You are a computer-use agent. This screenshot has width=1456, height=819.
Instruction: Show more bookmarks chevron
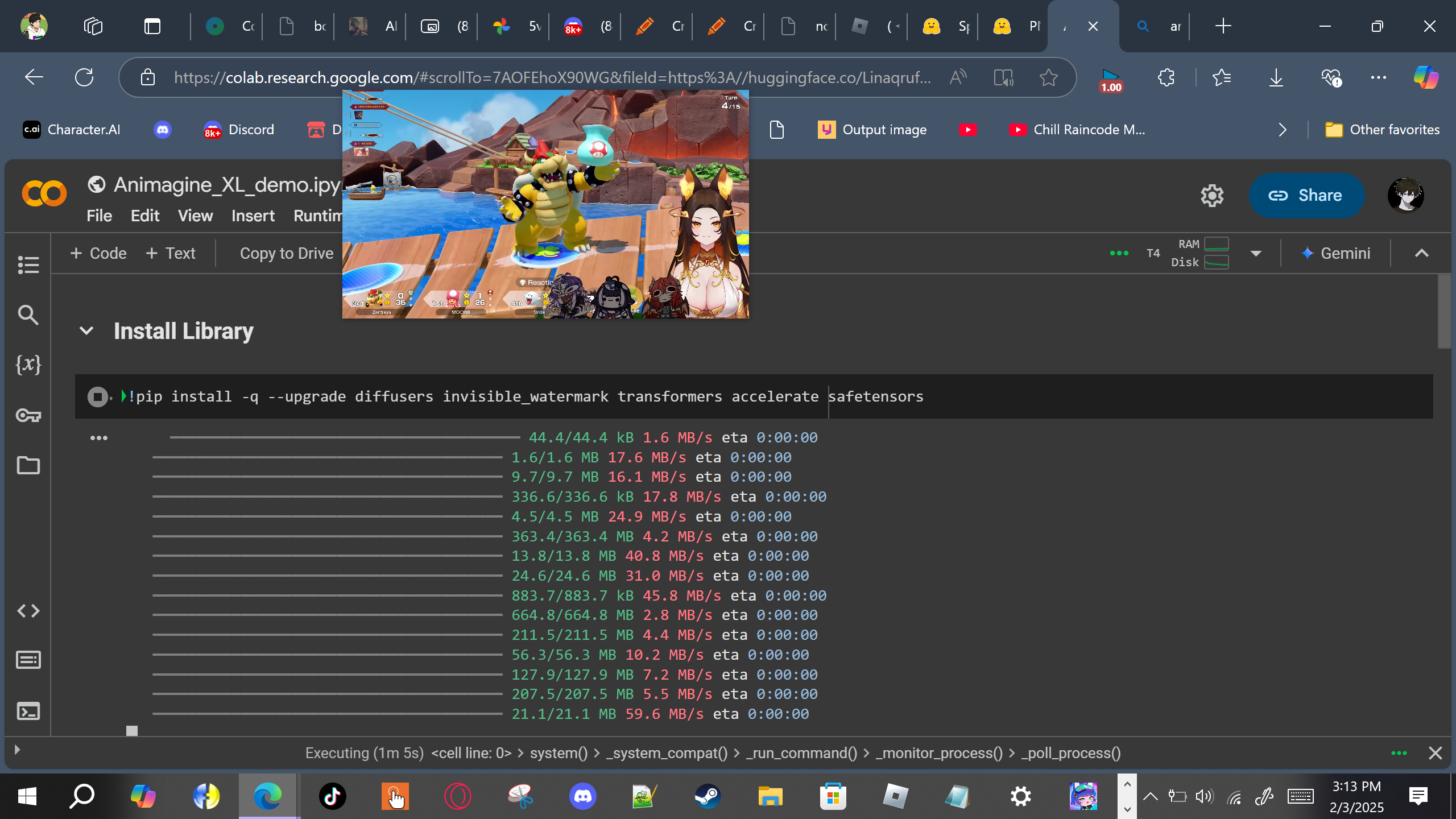(x=1283, y=130)
